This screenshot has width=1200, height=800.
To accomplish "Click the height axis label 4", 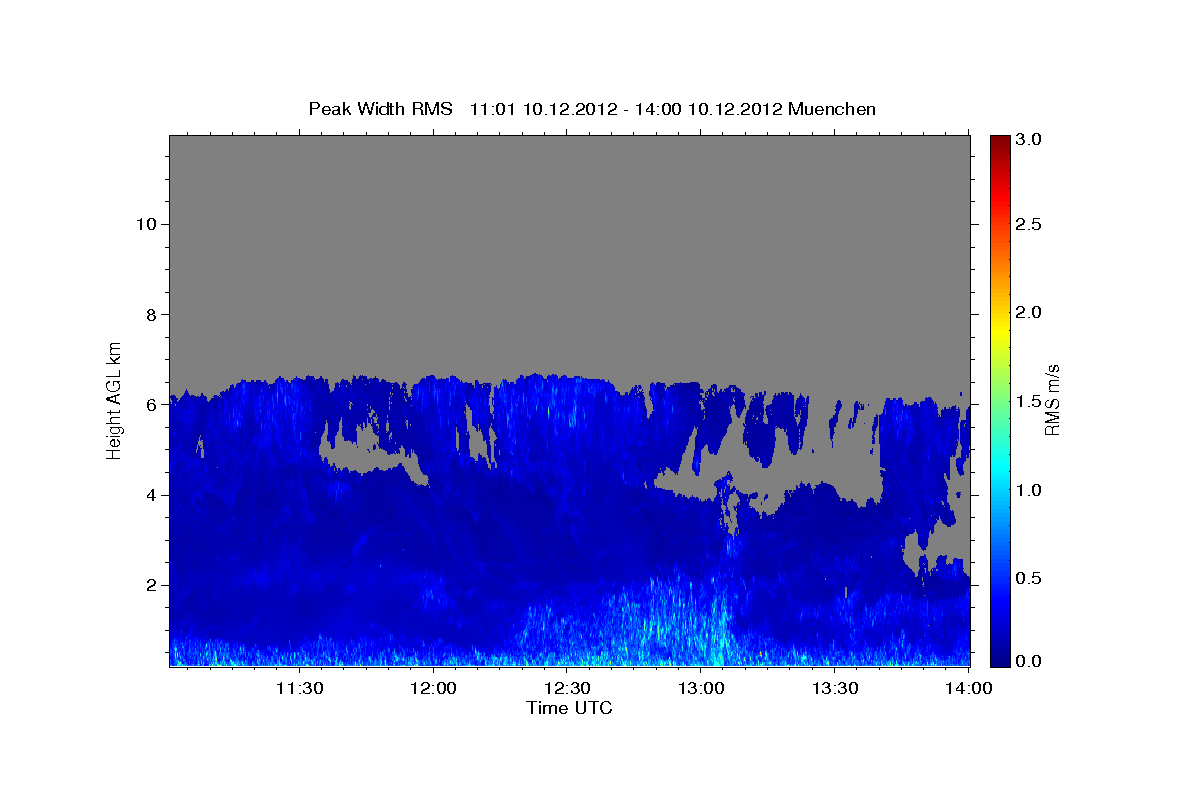I will coord(149,495).
